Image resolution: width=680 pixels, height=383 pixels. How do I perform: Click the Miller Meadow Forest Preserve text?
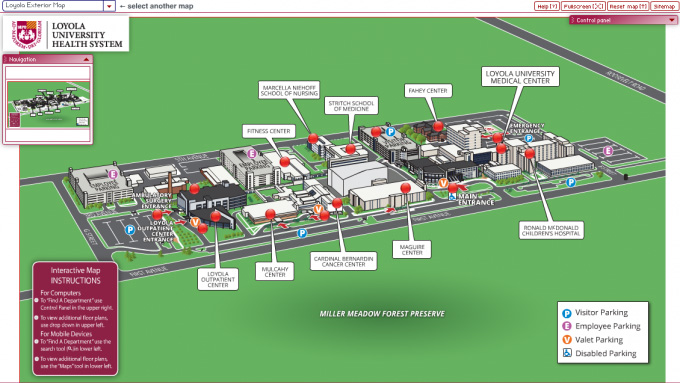(382, 314)
